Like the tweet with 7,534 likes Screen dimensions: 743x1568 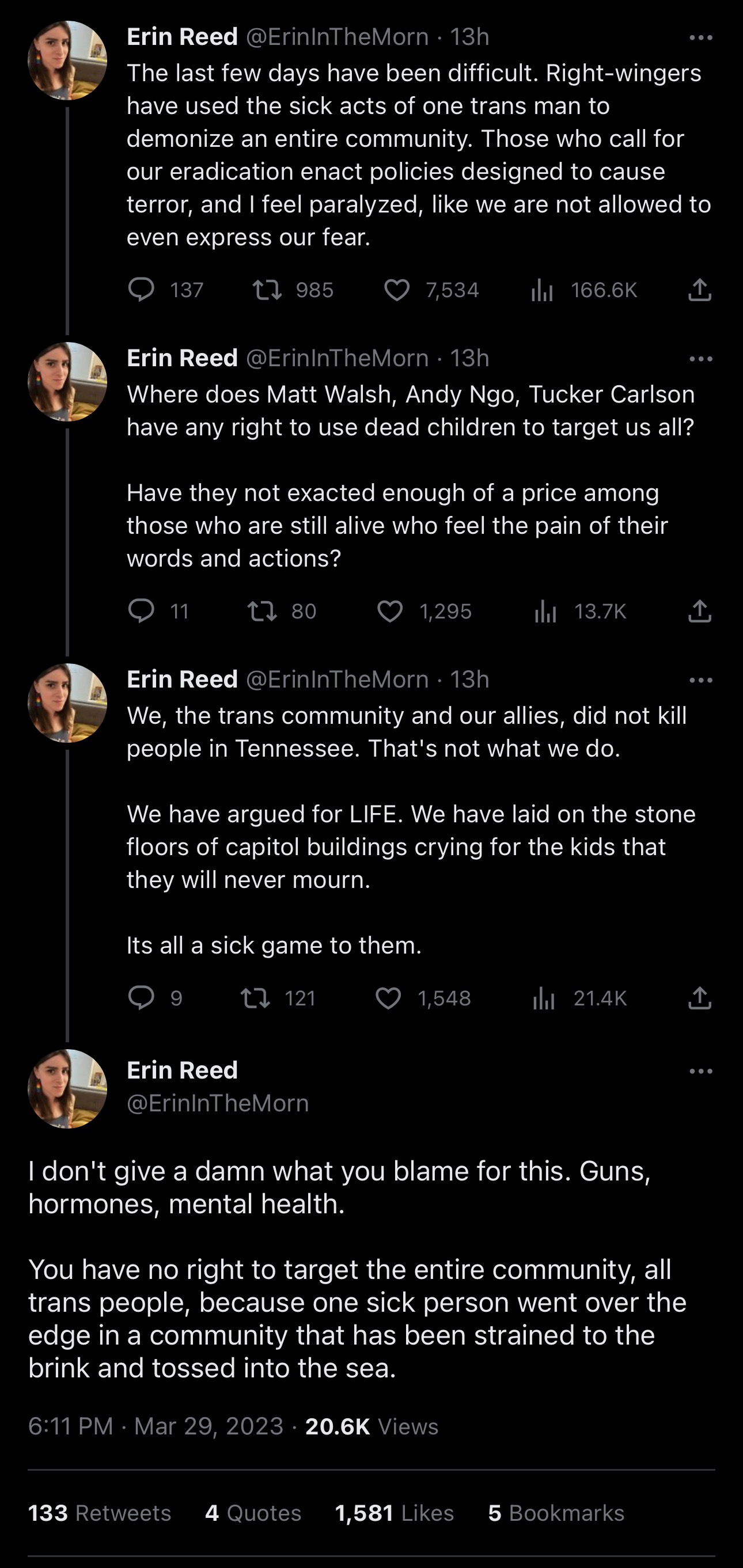pos(397,290)
